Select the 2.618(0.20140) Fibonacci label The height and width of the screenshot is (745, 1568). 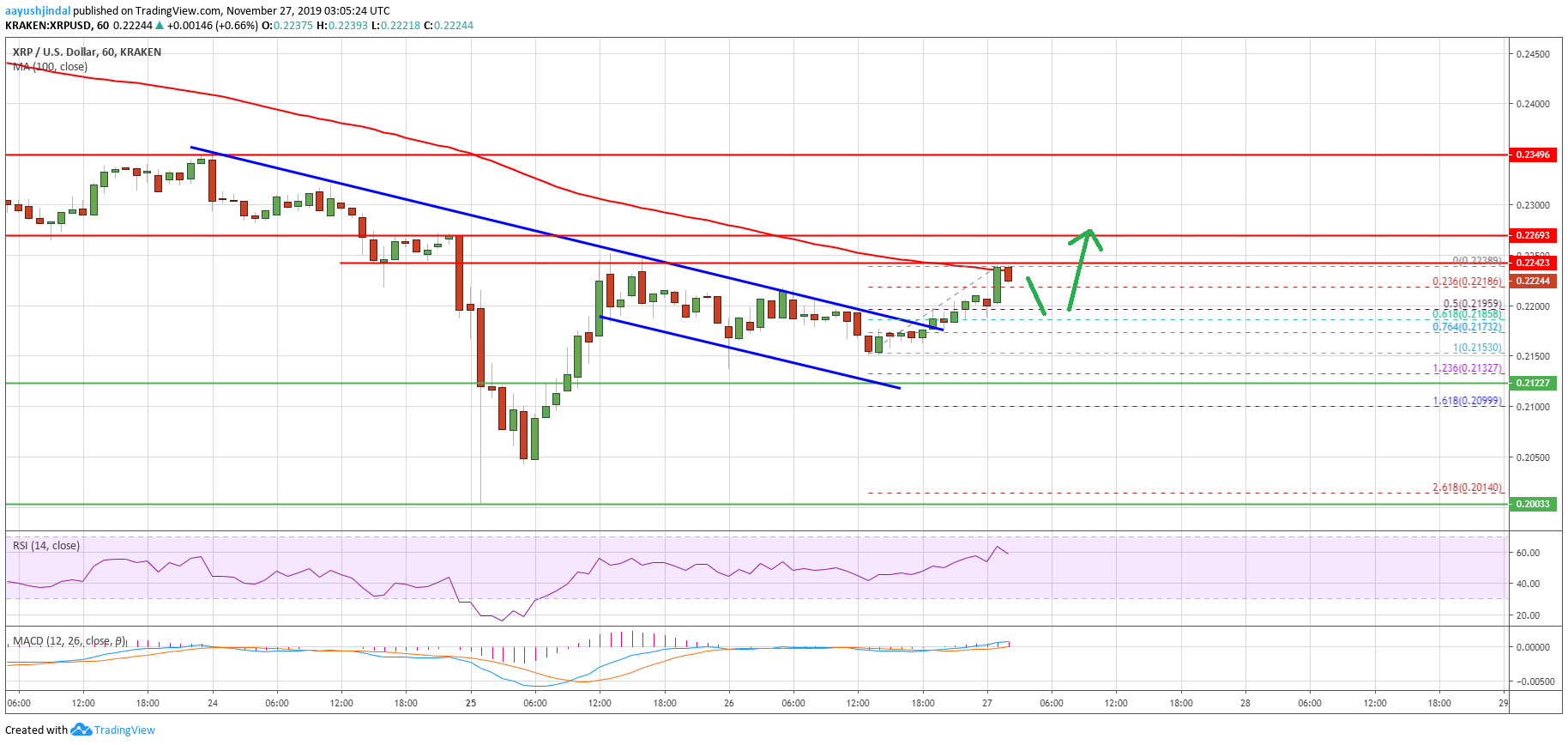coord(1467,488)
